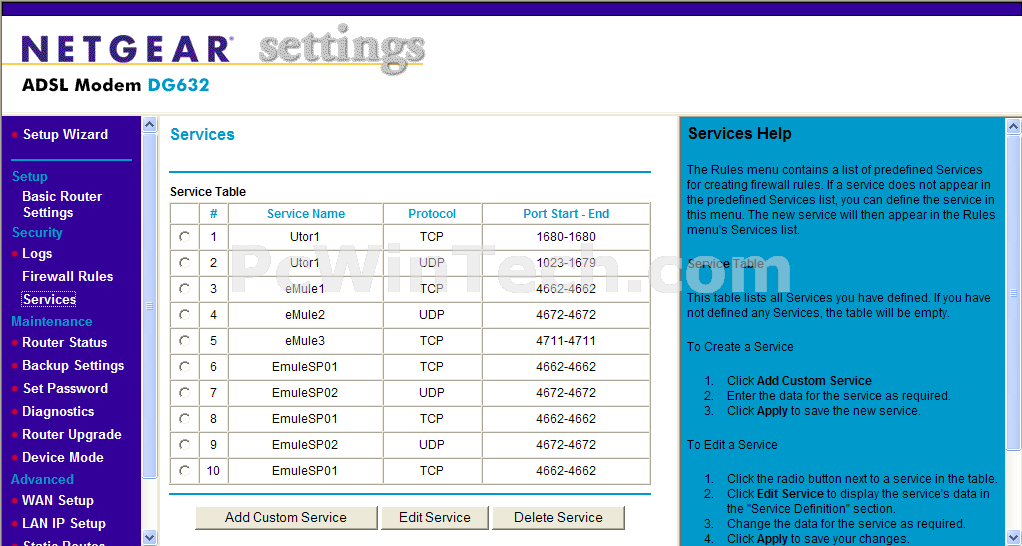1022x546 pixels.
Task: Go to Backup Settings
Action: point(73,366)
